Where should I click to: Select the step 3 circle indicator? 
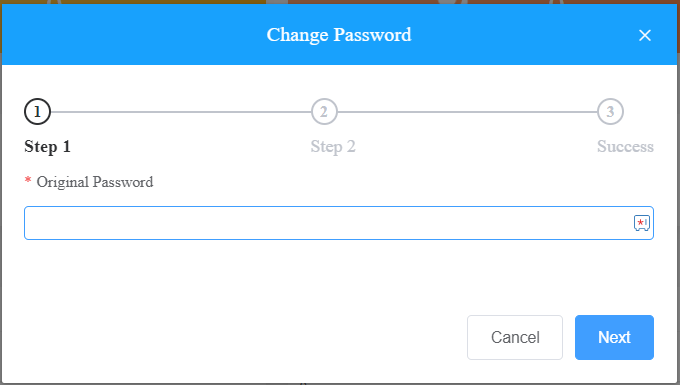tap(610, 112)
